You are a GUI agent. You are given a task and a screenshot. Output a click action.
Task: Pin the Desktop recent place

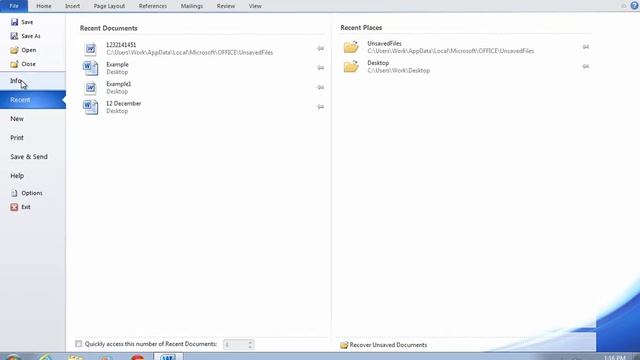point(585,66)
